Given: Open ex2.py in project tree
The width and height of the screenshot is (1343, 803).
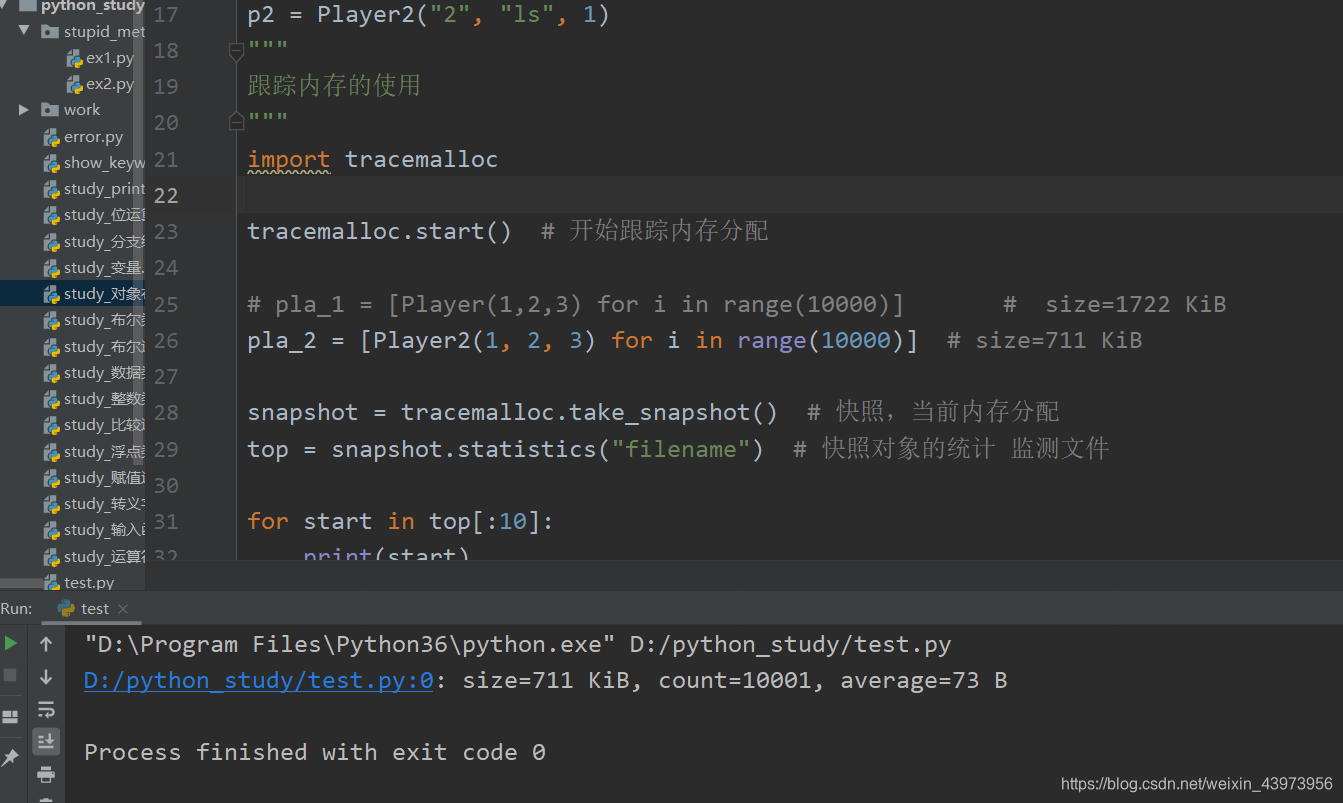Looking at the screenshot, I should (x=100, y=84).
